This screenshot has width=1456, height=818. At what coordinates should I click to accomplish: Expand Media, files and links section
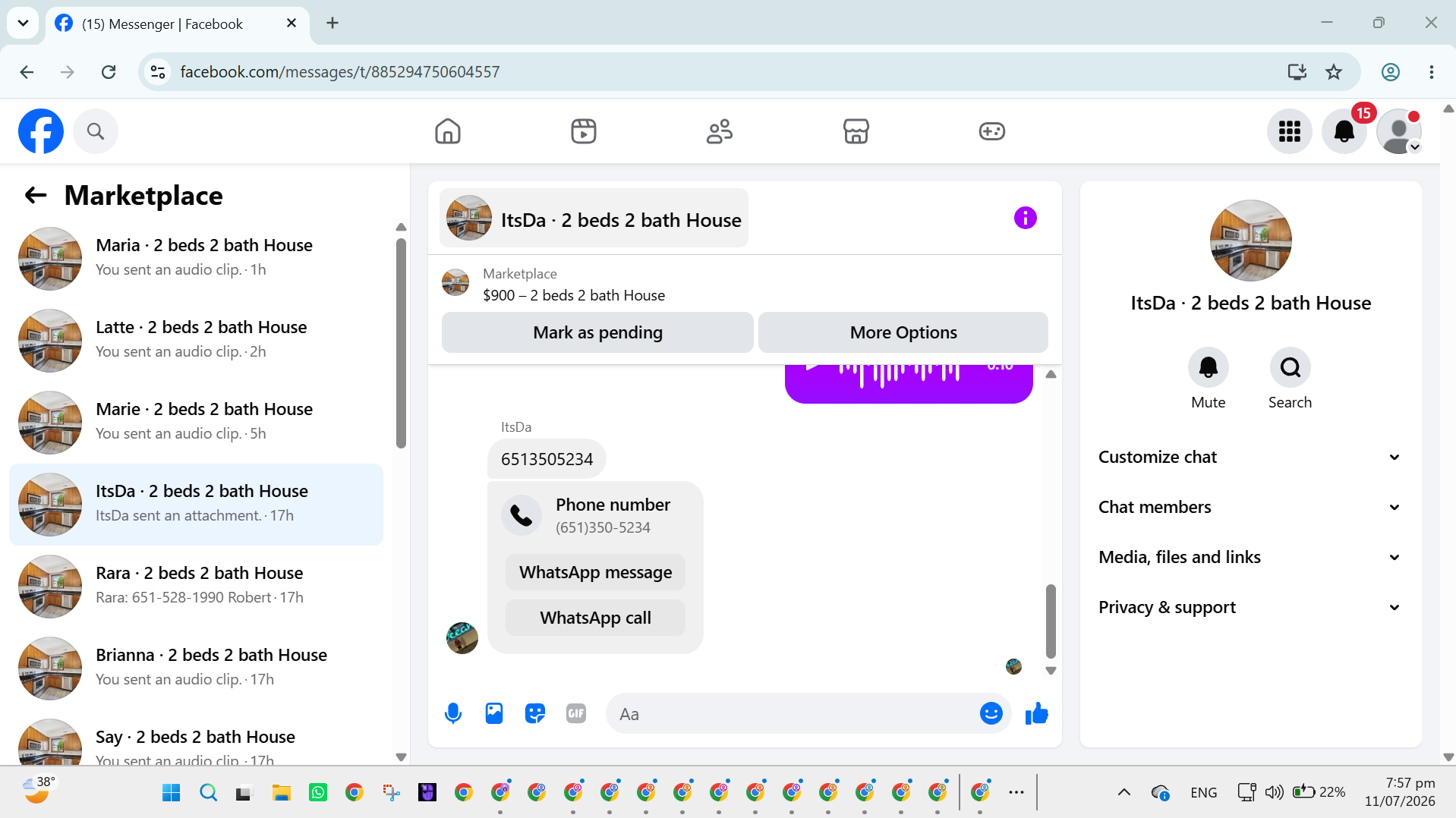coord(1250,558)
